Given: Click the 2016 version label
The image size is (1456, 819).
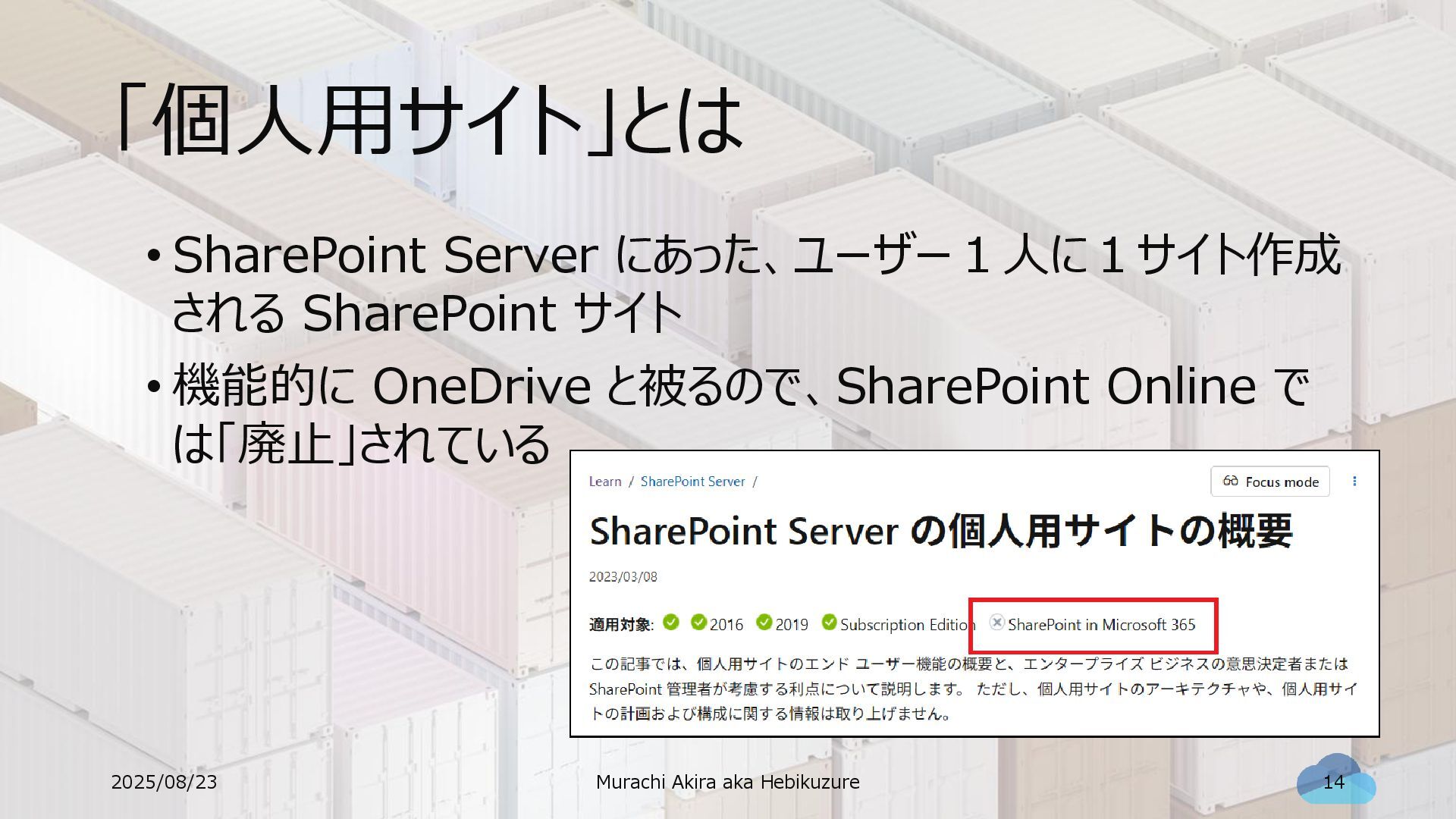Looking at the screenshot, I should coord(726,625).
